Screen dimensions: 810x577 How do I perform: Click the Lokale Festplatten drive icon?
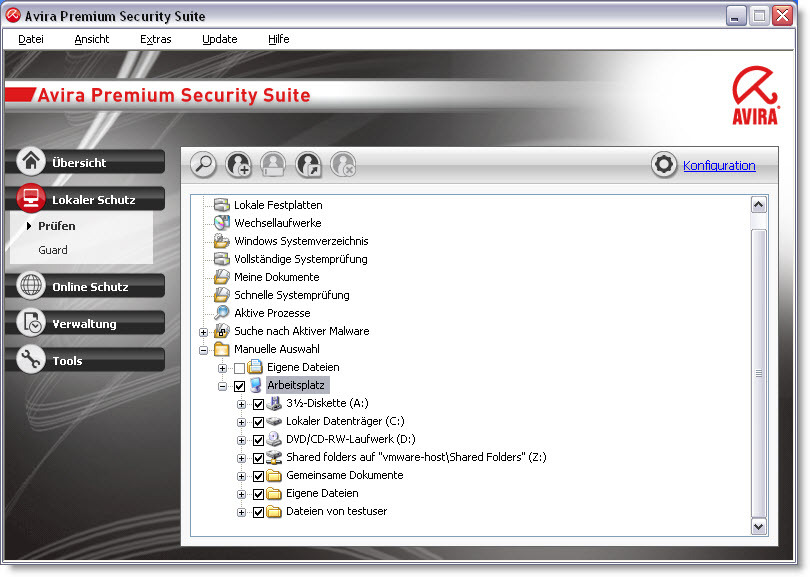click(222, 205)
